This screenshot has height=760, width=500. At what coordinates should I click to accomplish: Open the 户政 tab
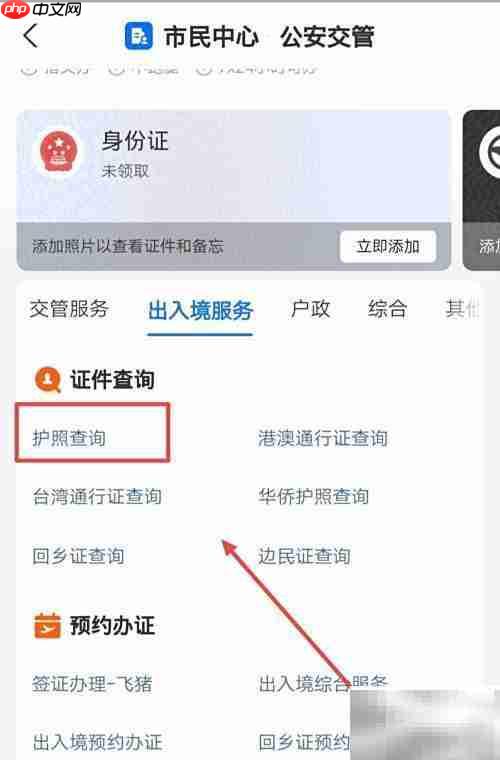coord(310,309)
